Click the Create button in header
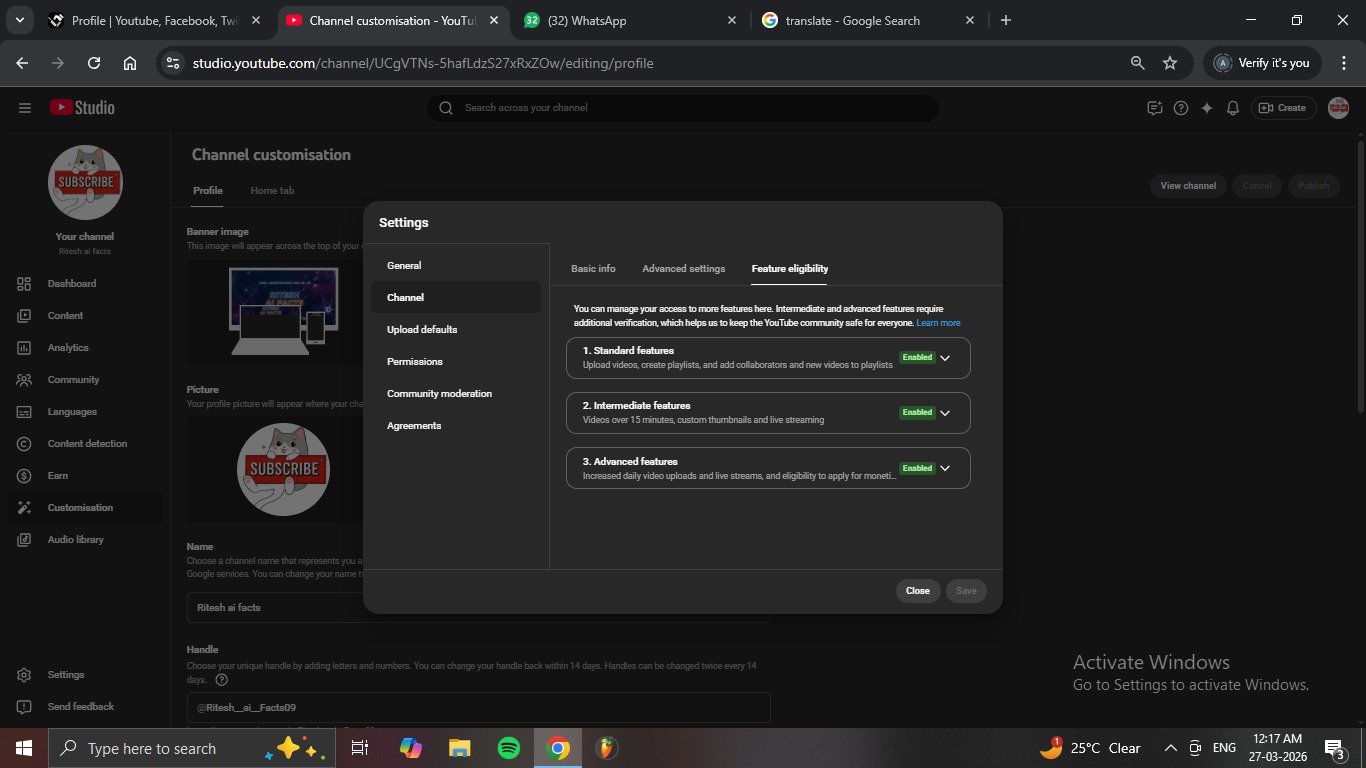The image size is (1366, 768). (1282, 108)
